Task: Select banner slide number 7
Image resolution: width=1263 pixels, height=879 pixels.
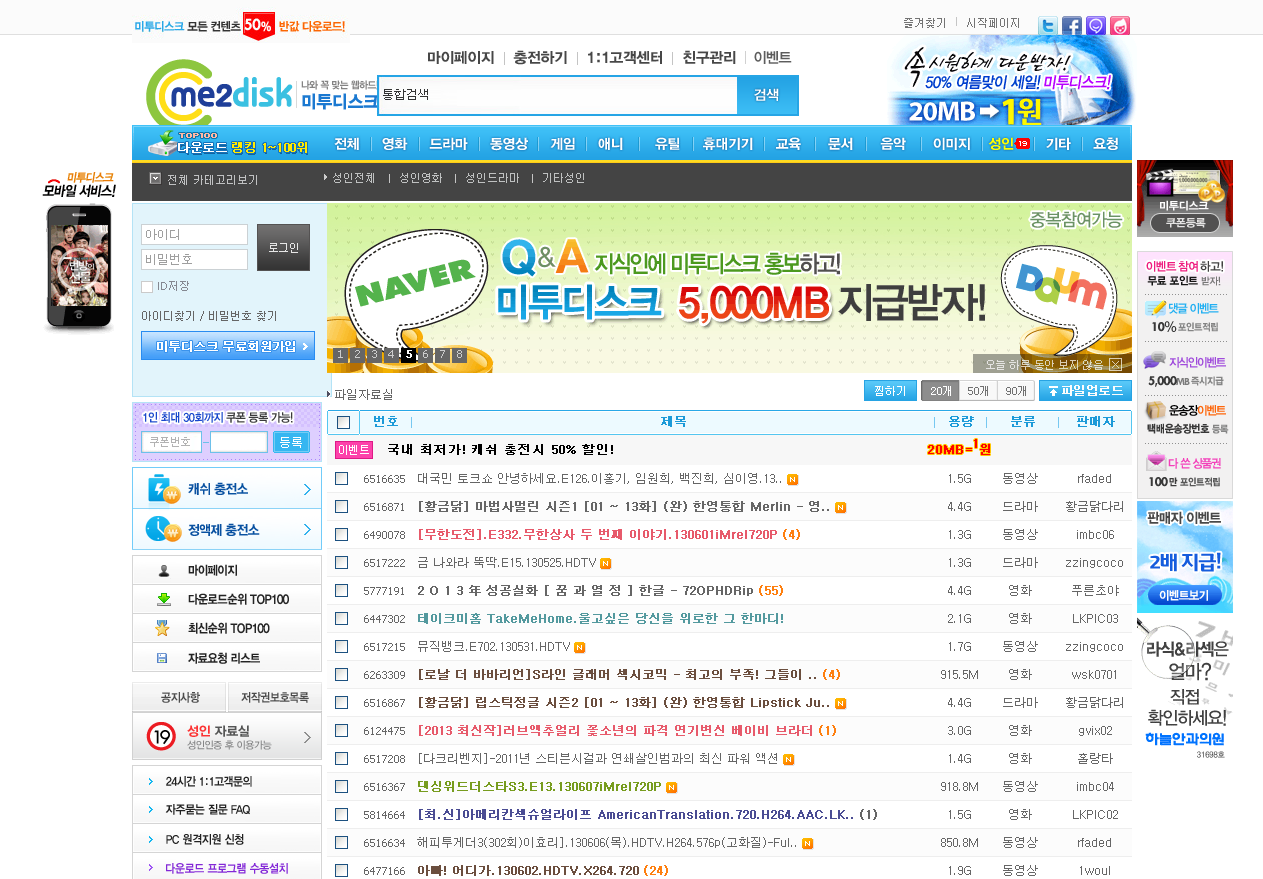Action: coord(442,355)
